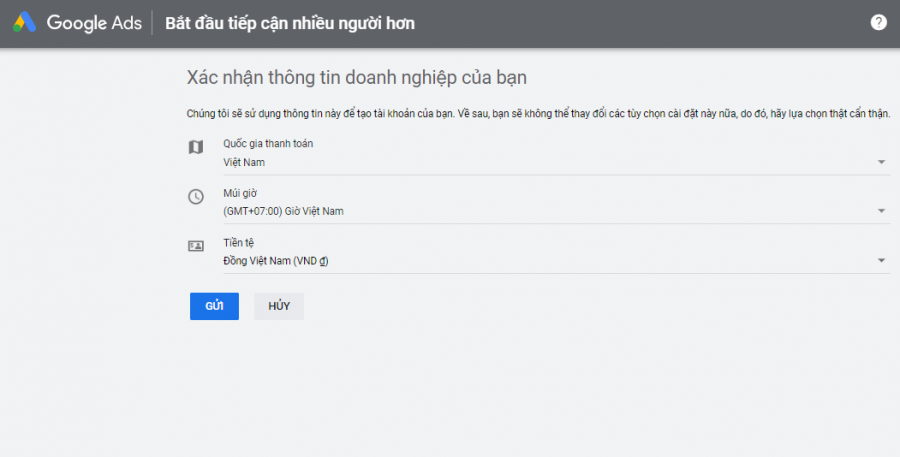
Task: Expand the billing country dropdown arrow
Action: (x=882, y=162)
